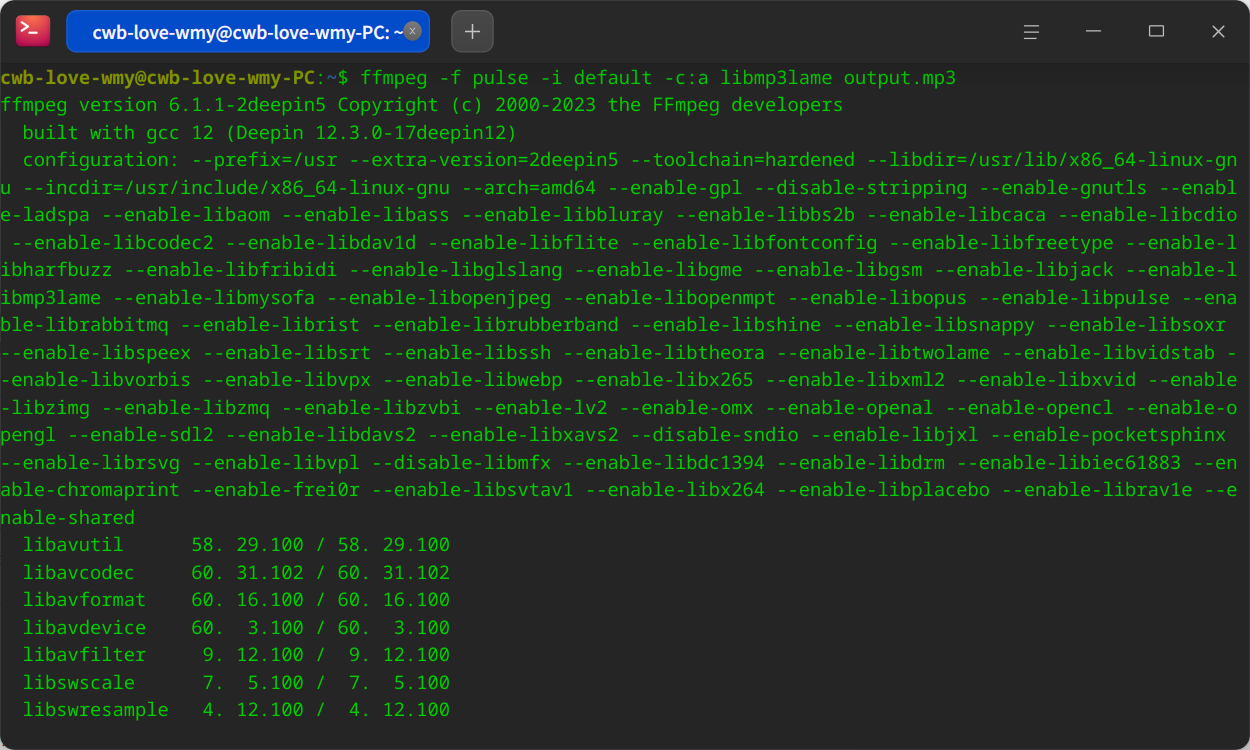Click the '--enable-pocketsphinx' option text
The height and width of the screenshot is (750, 1250).
click(1108, 435)
